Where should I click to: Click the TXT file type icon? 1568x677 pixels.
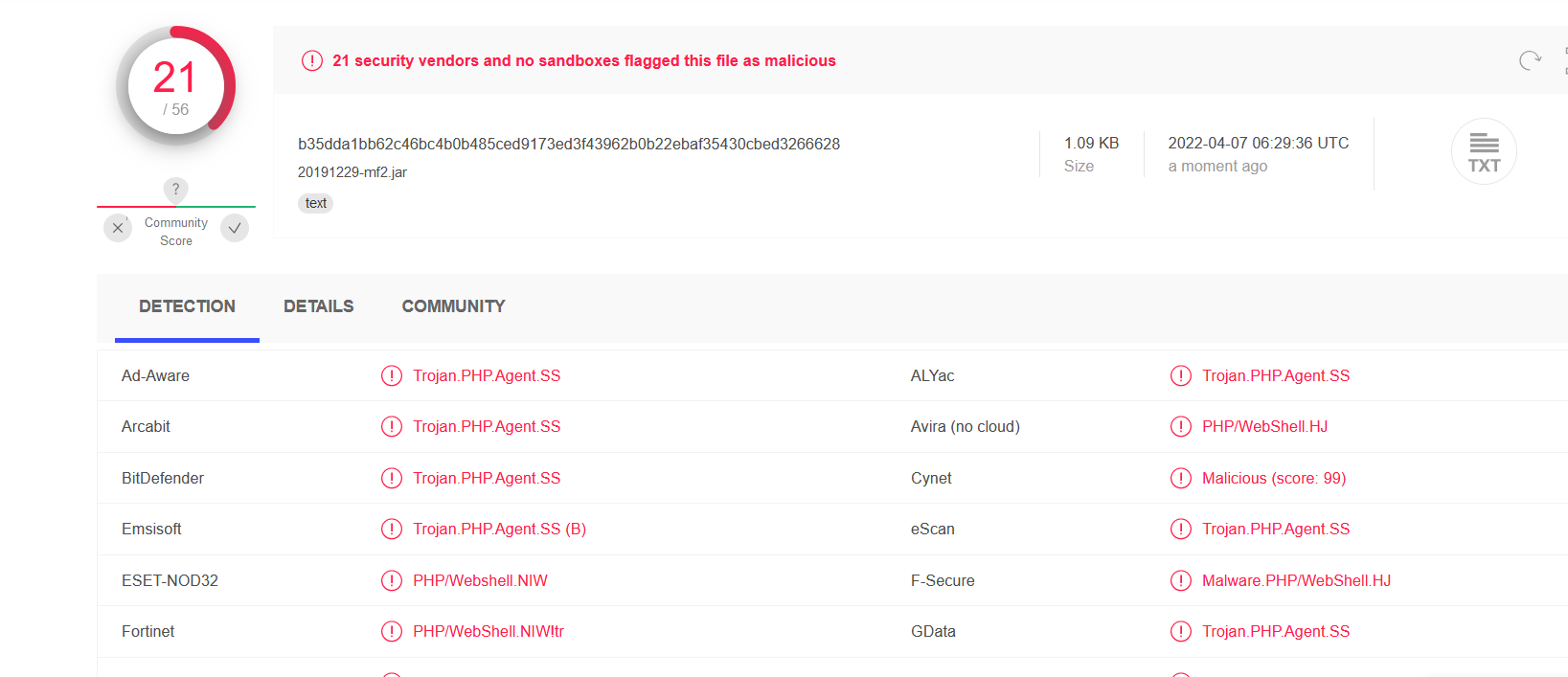1484,152
